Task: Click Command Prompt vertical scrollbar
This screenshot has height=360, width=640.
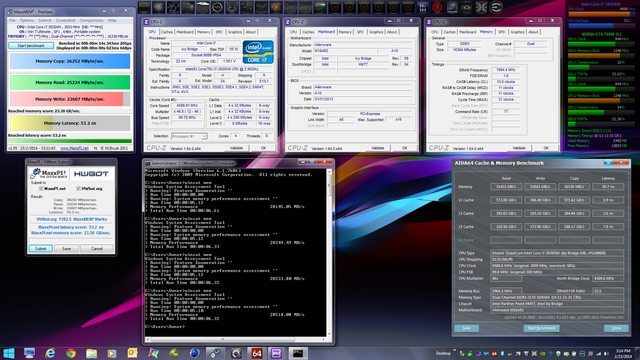Action: [329, 253]
